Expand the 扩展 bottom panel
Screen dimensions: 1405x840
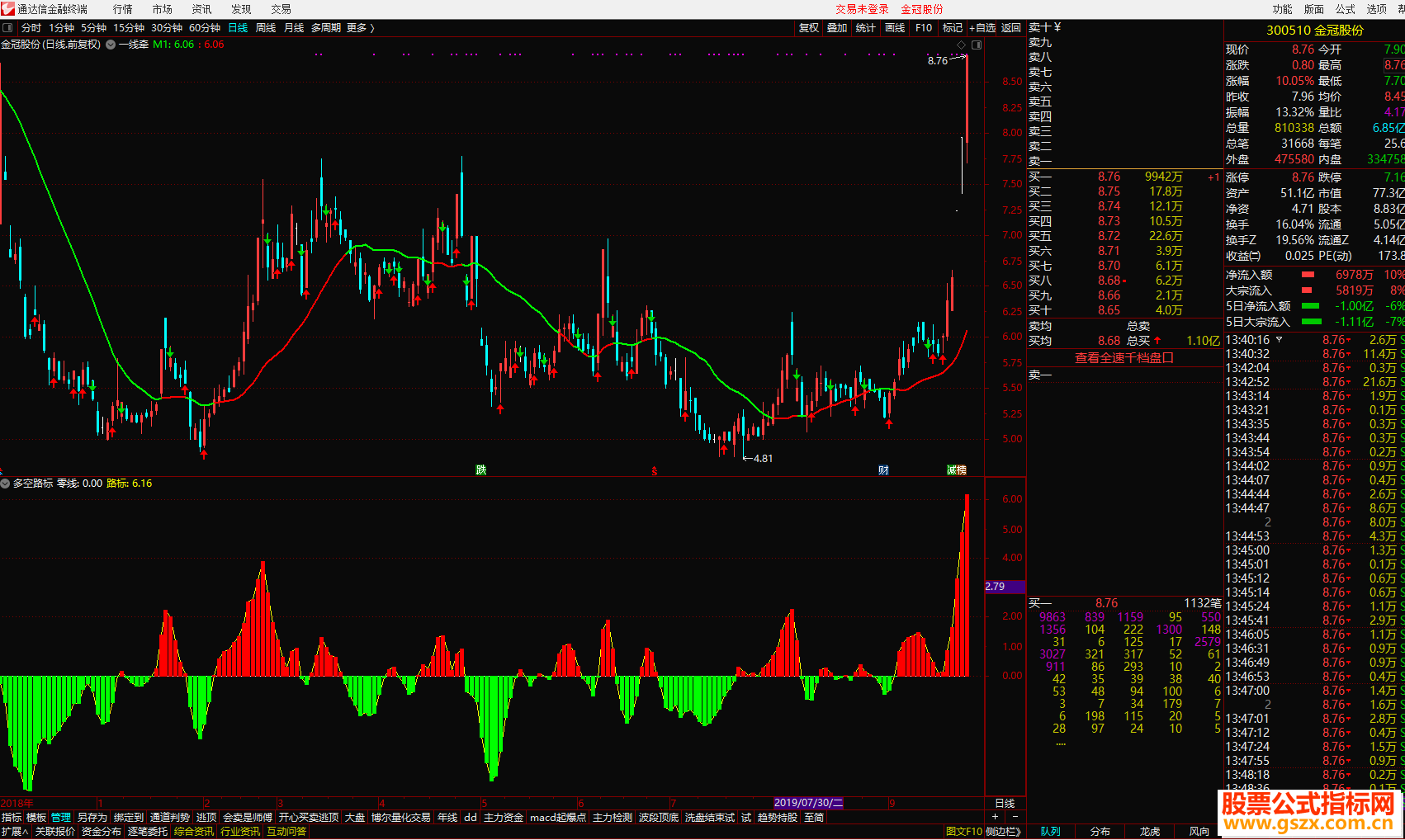(15, 832)
